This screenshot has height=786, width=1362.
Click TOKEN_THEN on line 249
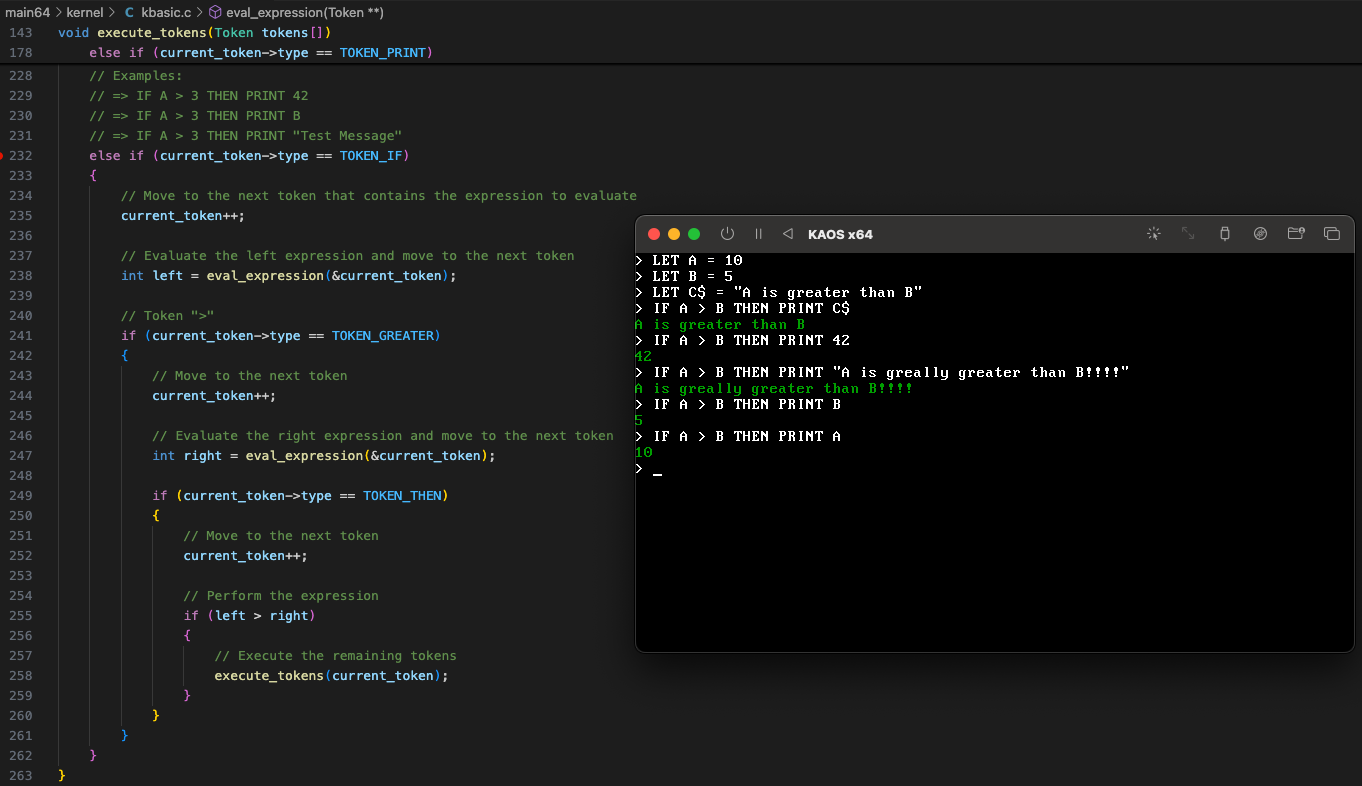coord(402,496)
